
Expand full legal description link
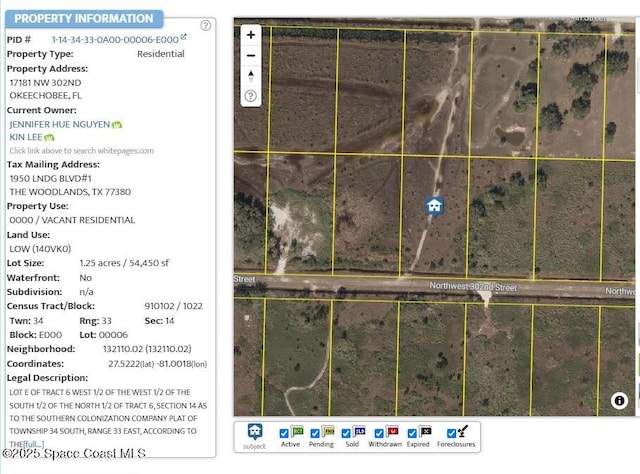[33, 444]
